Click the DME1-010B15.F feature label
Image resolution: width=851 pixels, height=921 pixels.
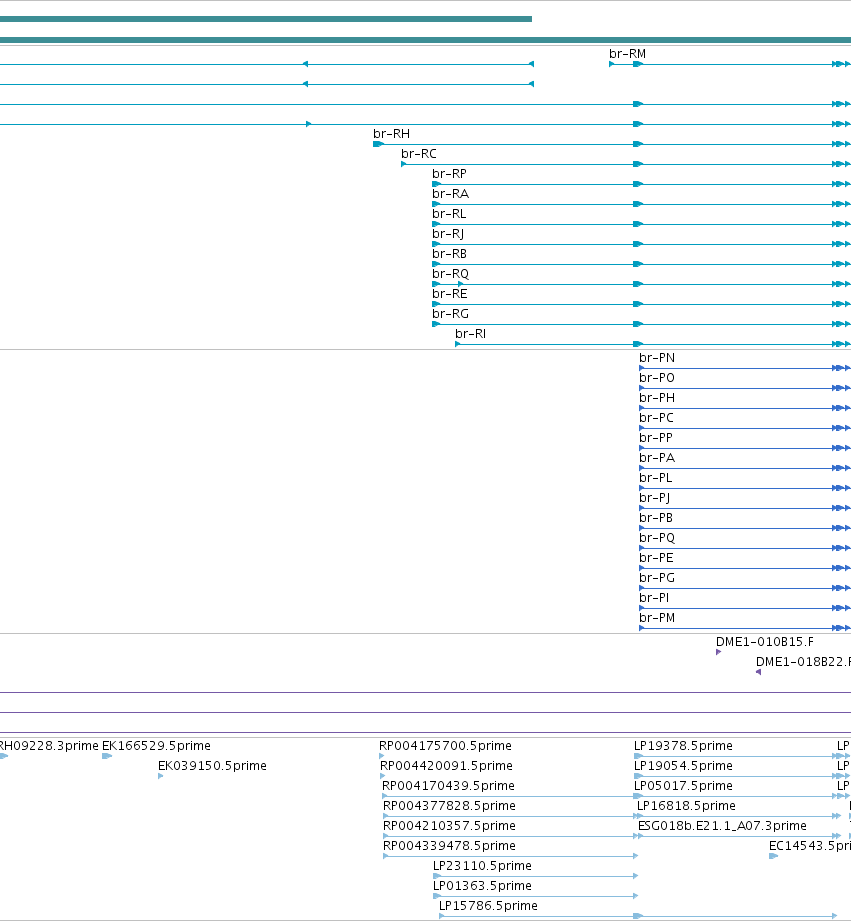[765, 642]
